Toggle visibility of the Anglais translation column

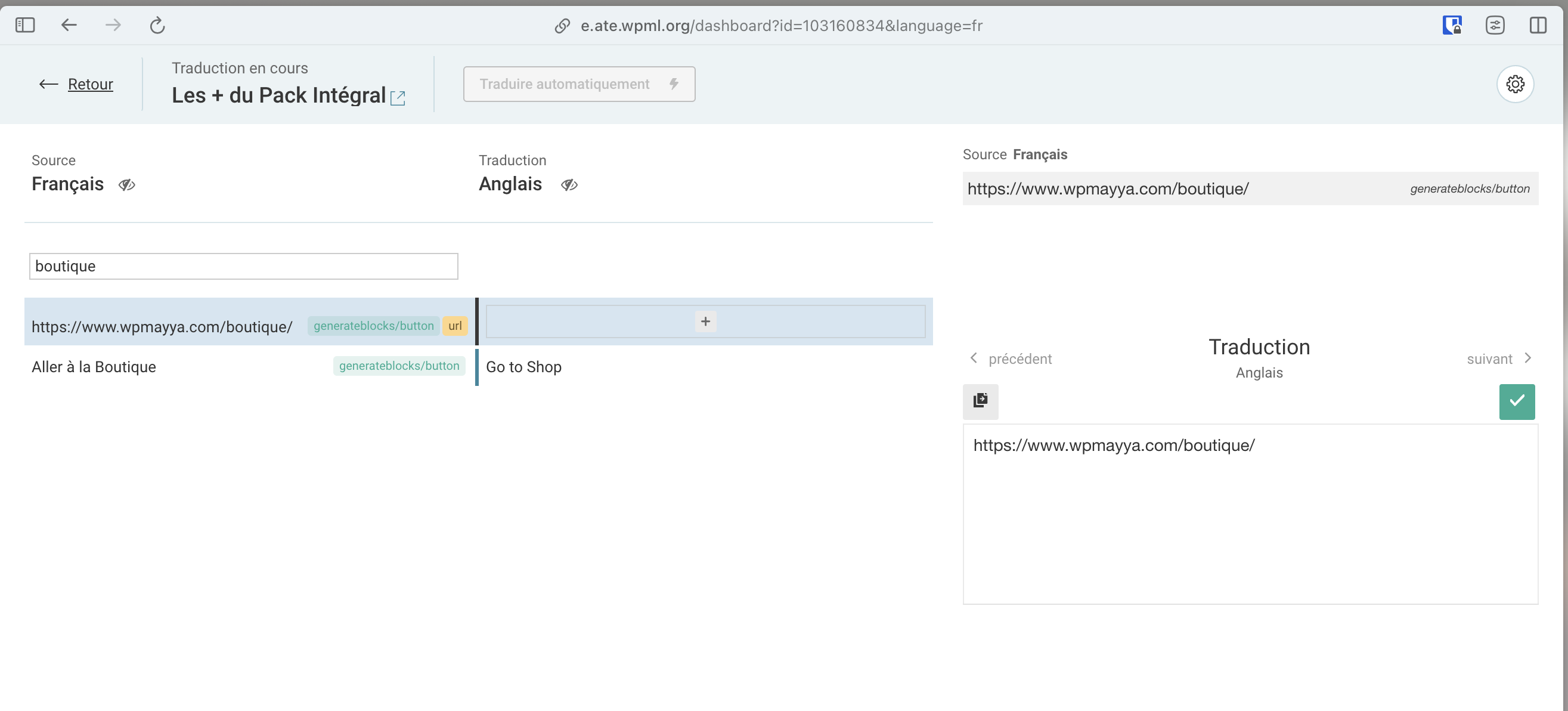[569, 185]
